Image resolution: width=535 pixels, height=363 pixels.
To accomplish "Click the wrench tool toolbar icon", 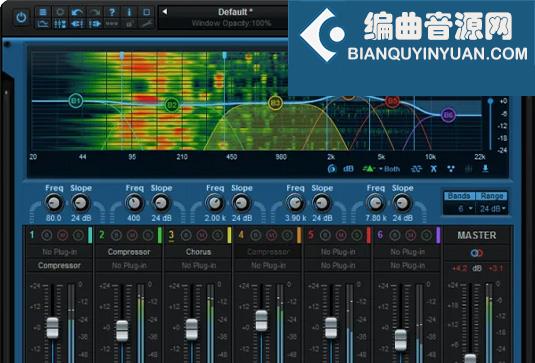I will 147,24.
